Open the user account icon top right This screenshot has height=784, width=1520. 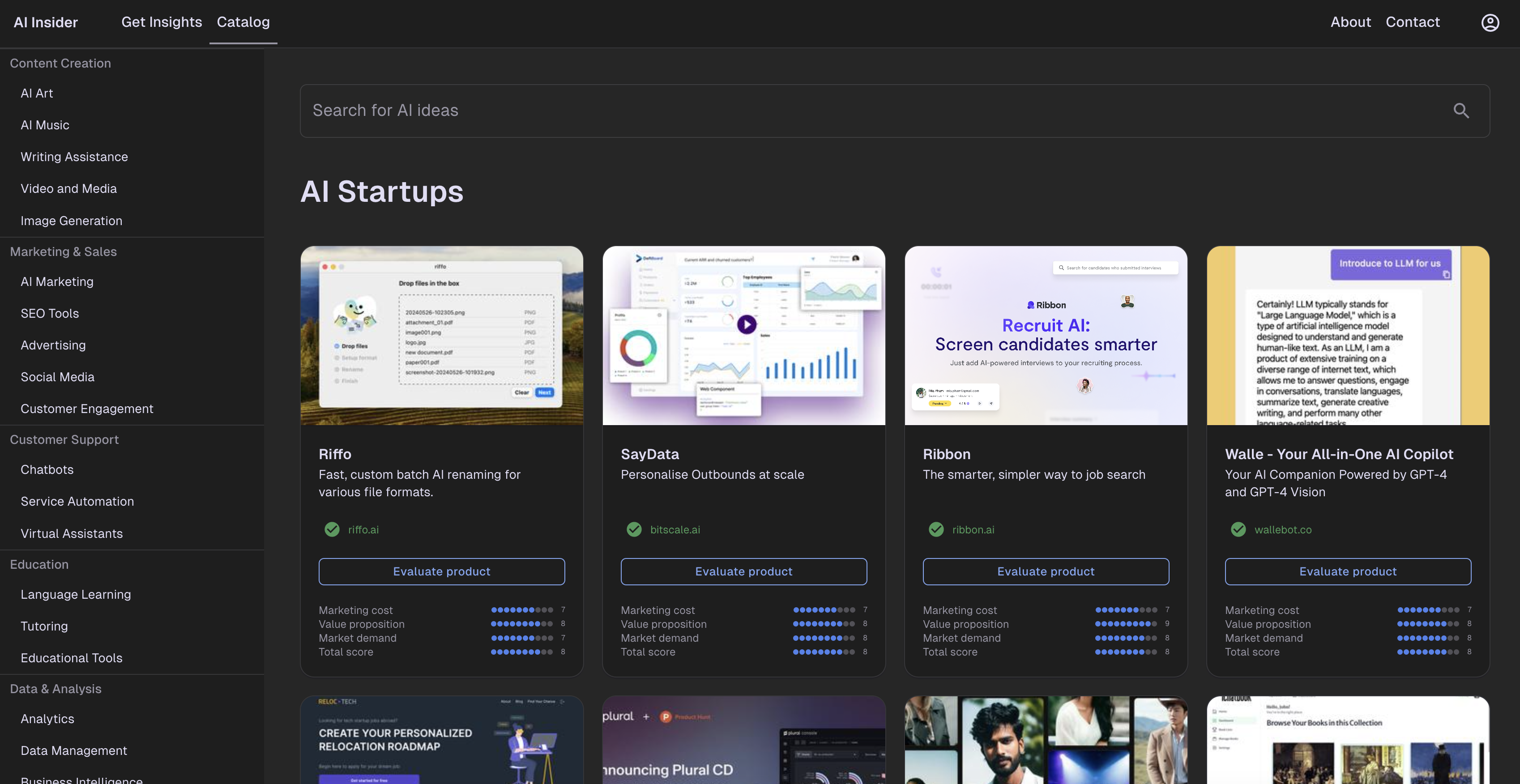coord(1490,22)
